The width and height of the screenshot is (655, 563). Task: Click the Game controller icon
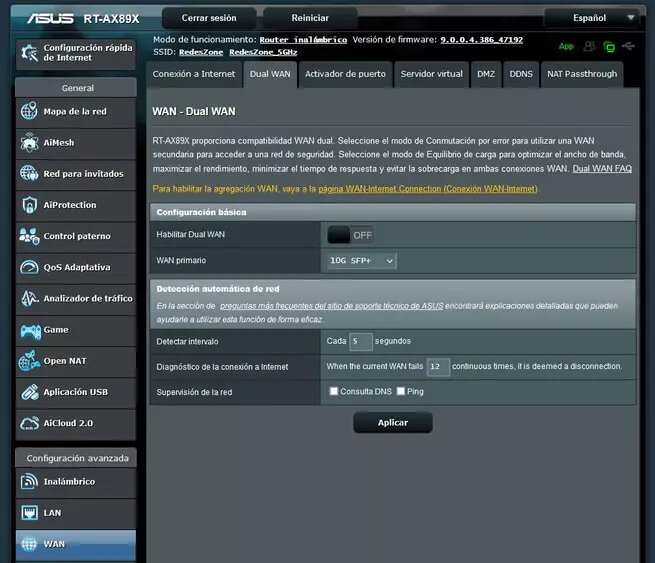tap(28, 330)
